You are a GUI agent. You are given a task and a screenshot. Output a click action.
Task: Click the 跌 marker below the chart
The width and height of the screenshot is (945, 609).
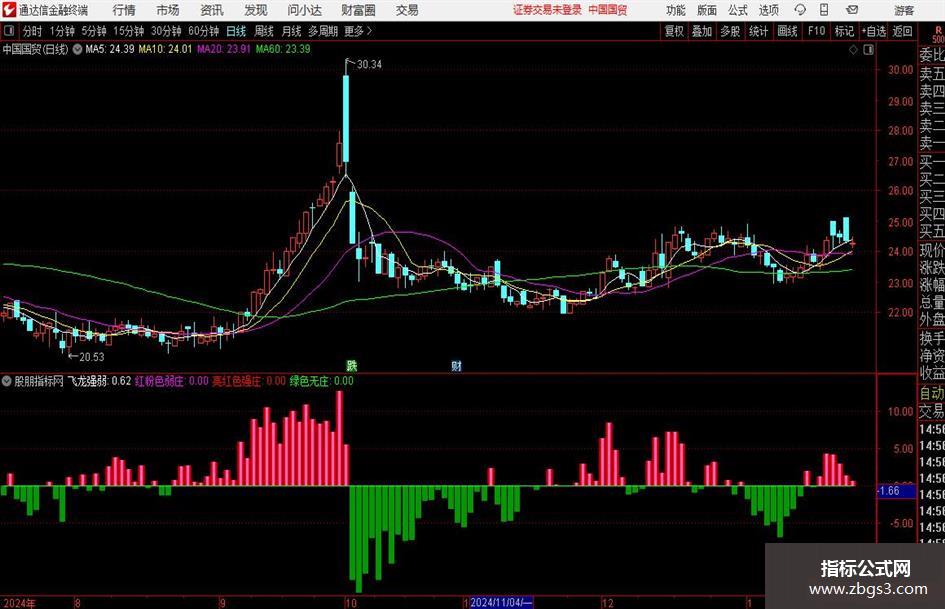[352, 365]
